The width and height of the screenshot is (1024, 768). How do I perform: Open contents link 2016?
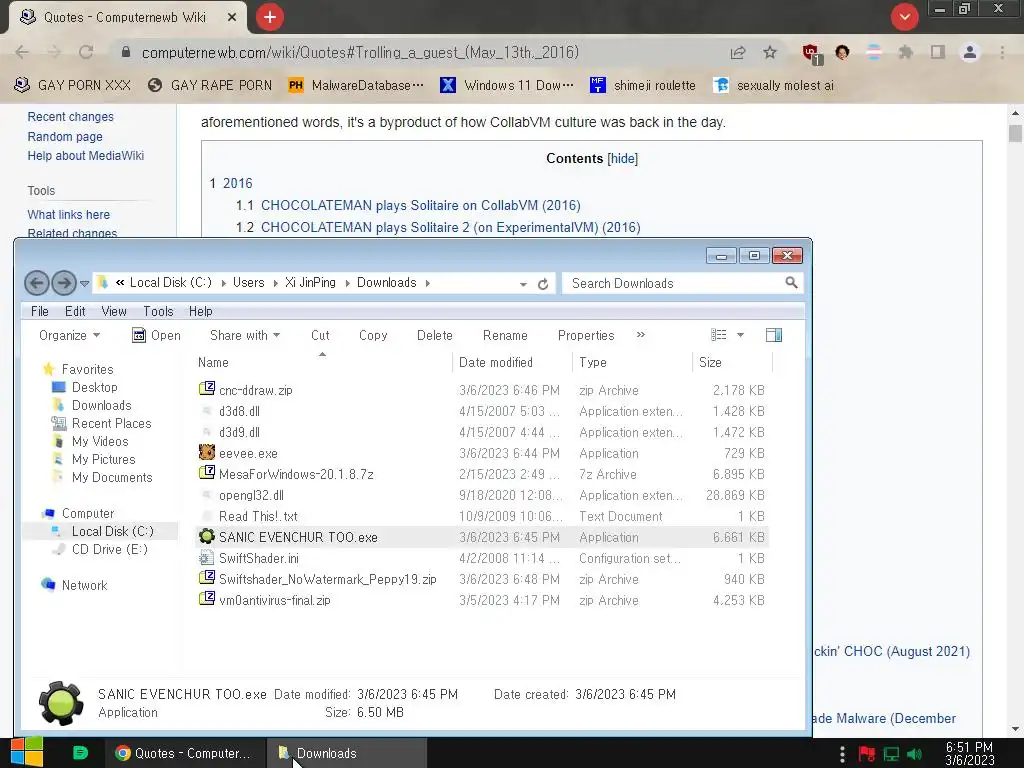point(238,183)
